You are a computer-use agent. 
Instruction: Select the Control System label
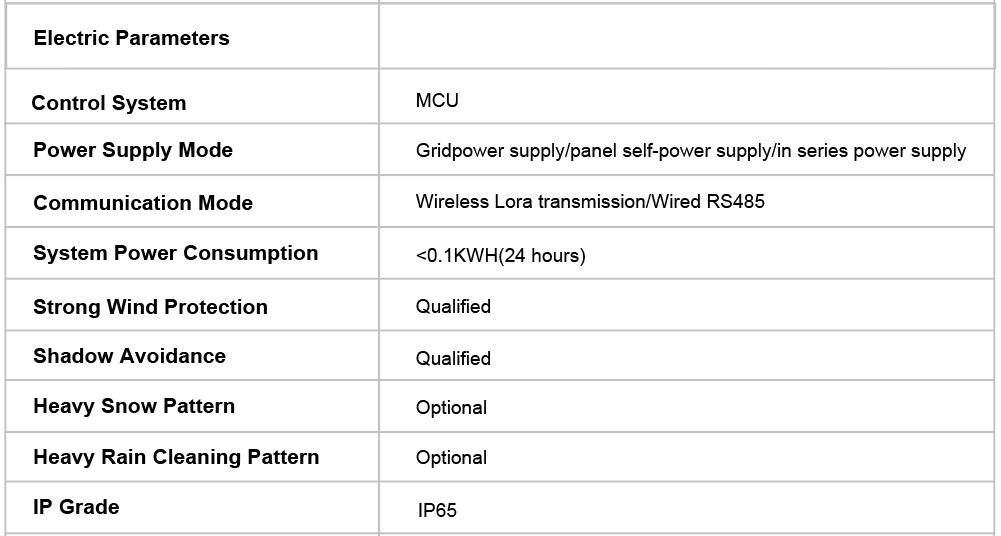109,103
